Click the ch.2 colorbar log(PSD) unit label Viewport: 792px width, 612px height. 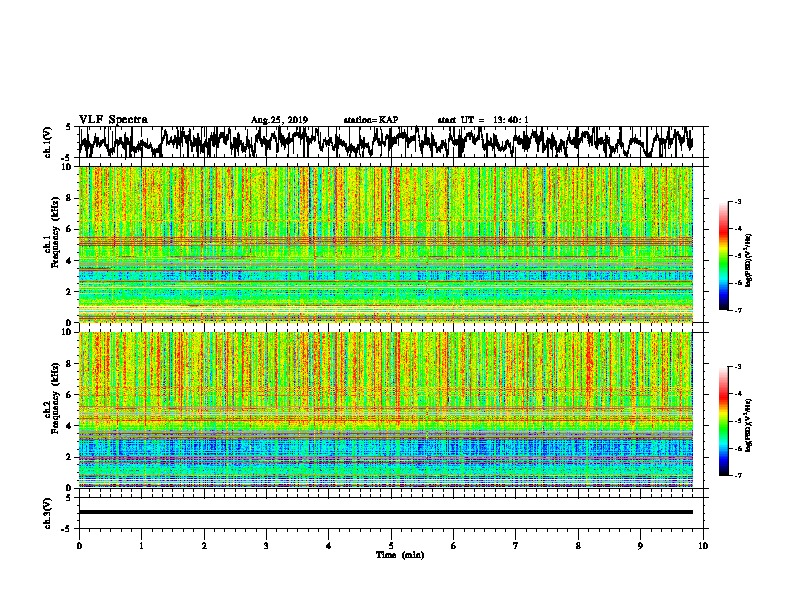pos(749,425)
